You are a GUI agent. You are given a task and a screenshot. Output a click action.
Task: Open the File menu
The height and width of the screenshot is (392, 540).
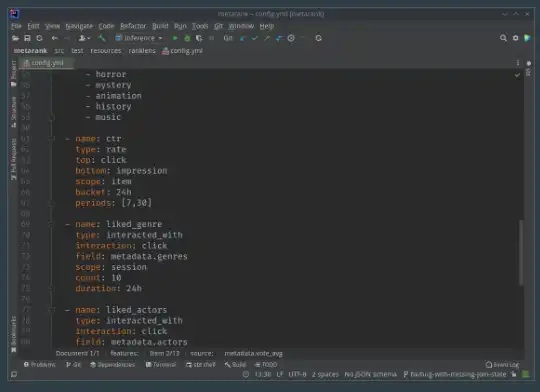(16, 26)
